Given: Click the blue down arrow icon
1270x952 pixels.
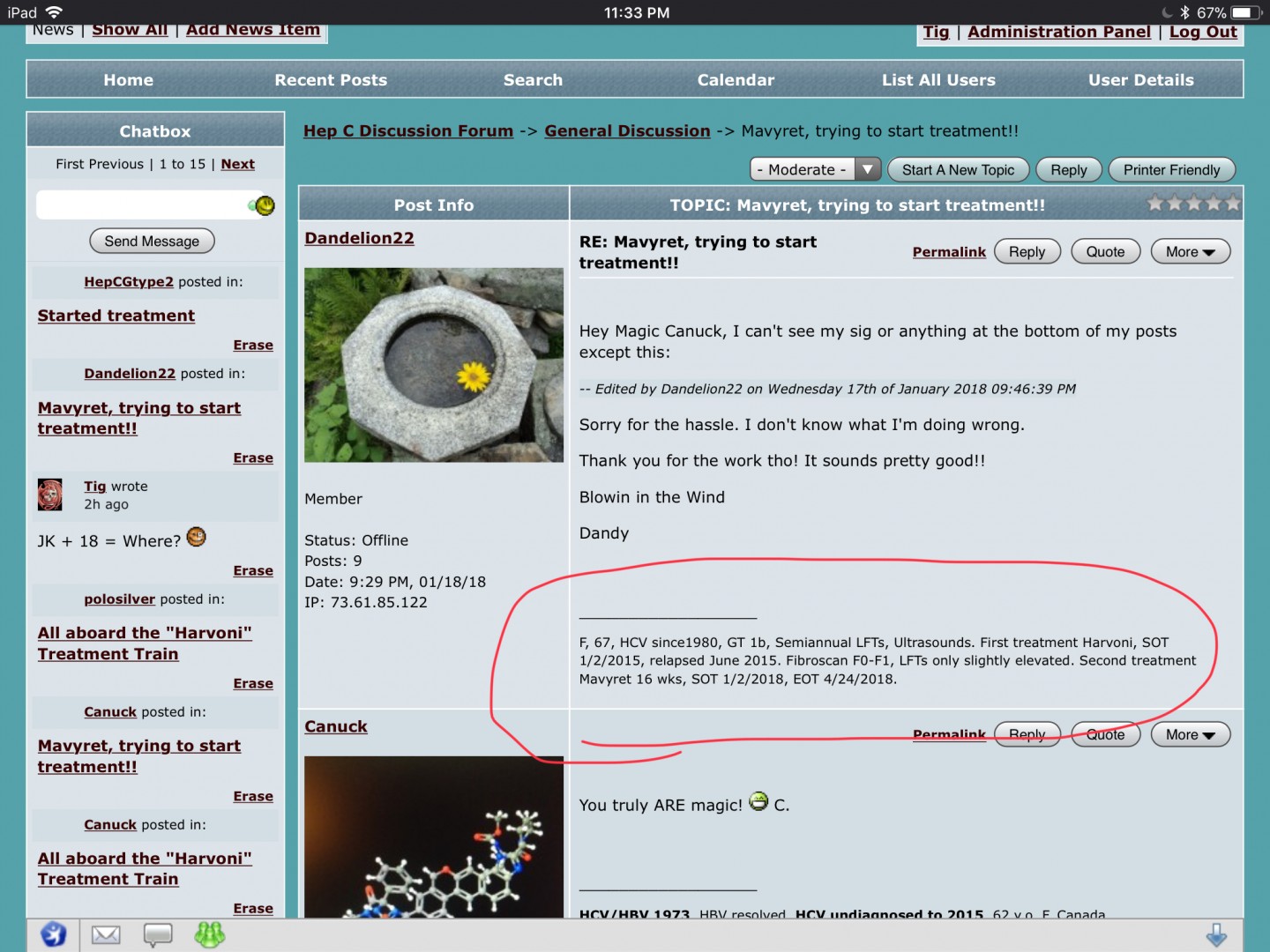Looking at the screenshot, I should (x=1216, y=934).
